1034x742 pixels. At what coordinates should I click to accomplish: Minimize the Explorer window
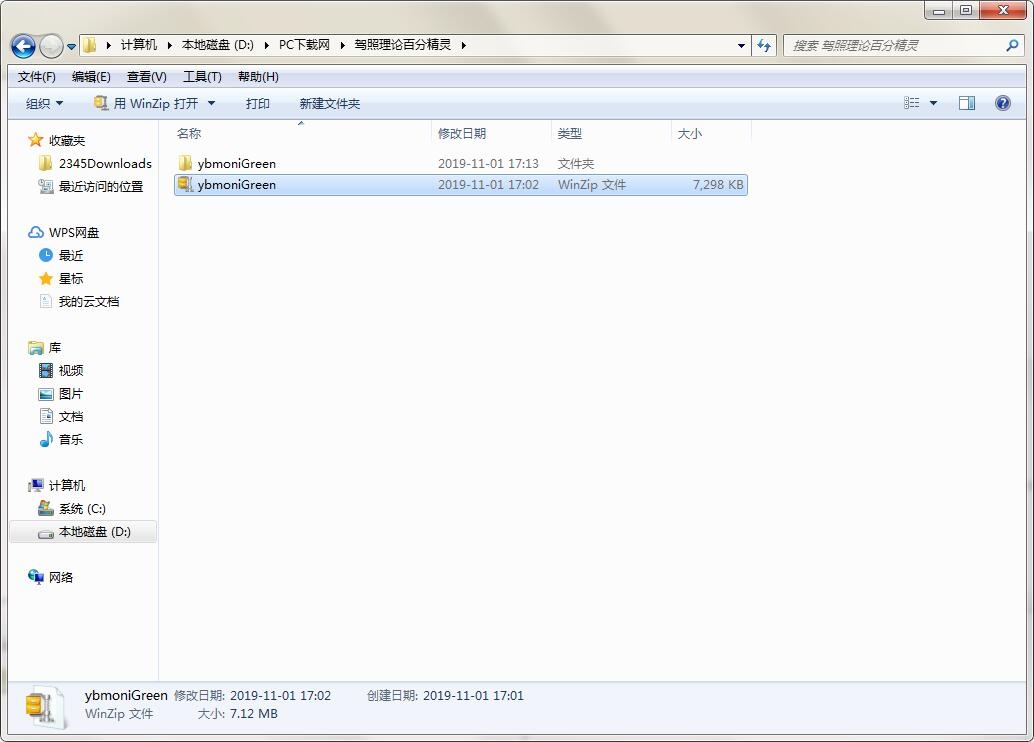[x=939, y=10]
